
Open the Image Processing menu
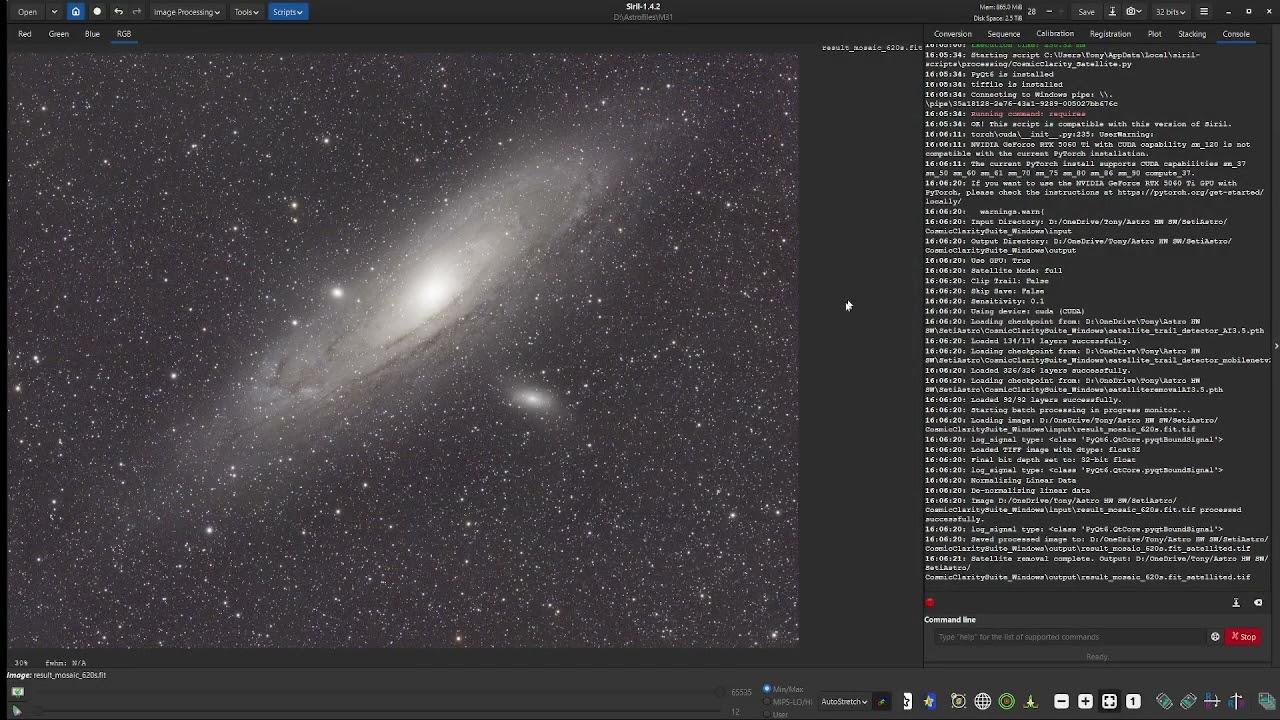coord(186,12)
